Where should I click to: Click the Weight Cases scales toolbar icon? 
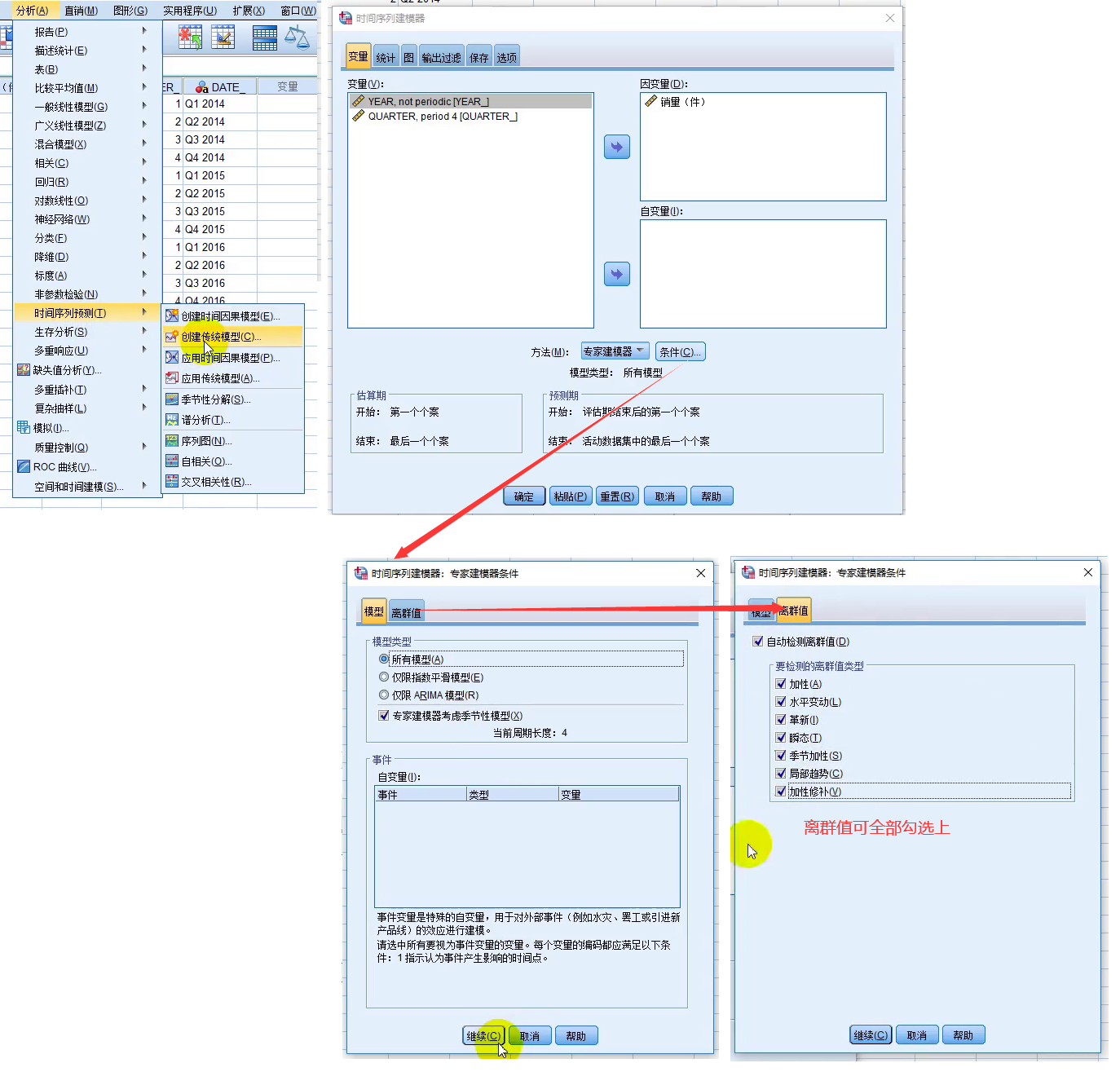297,37
